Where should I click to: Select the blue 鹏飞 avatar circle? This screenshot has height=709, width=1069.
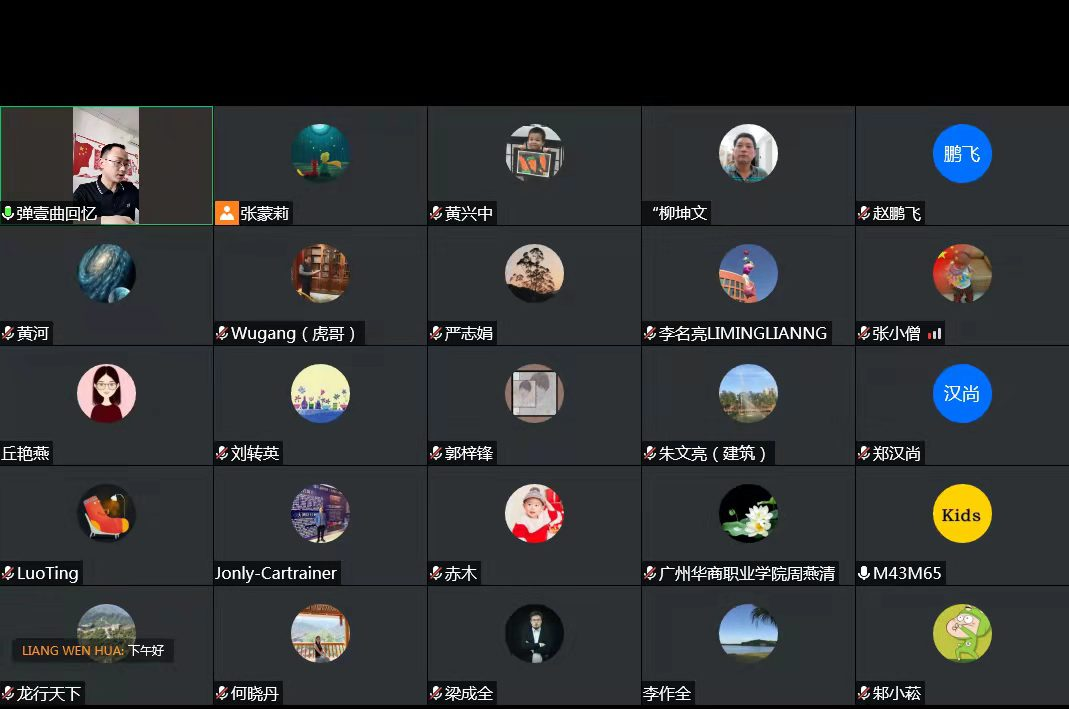coord(962,153)
